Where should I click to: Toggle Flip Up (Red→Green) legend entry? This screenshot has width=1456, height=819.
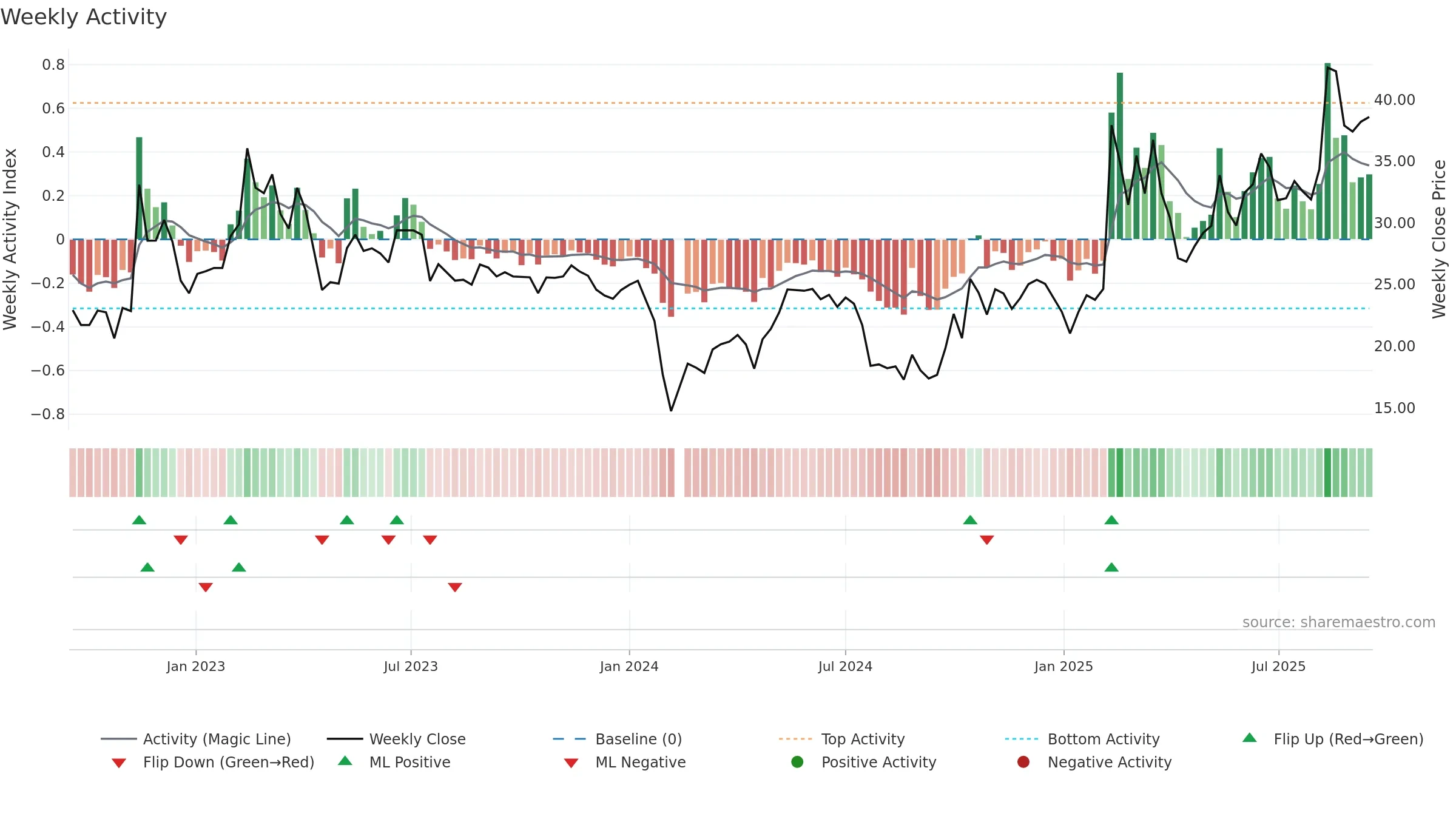point(1332,739)
